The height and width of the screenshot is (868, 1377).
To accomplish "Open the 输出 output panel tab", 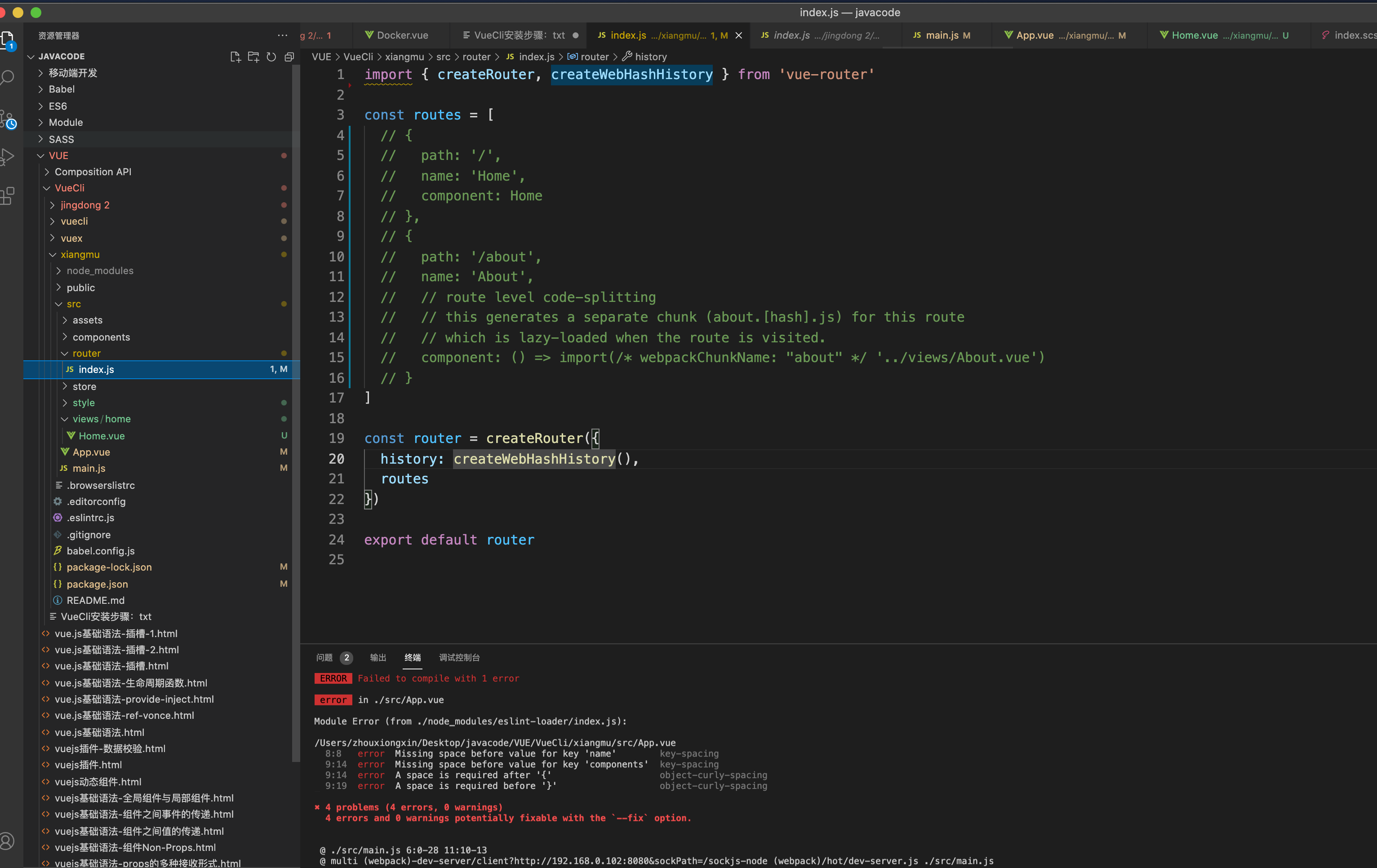I will tap(378, 658).
